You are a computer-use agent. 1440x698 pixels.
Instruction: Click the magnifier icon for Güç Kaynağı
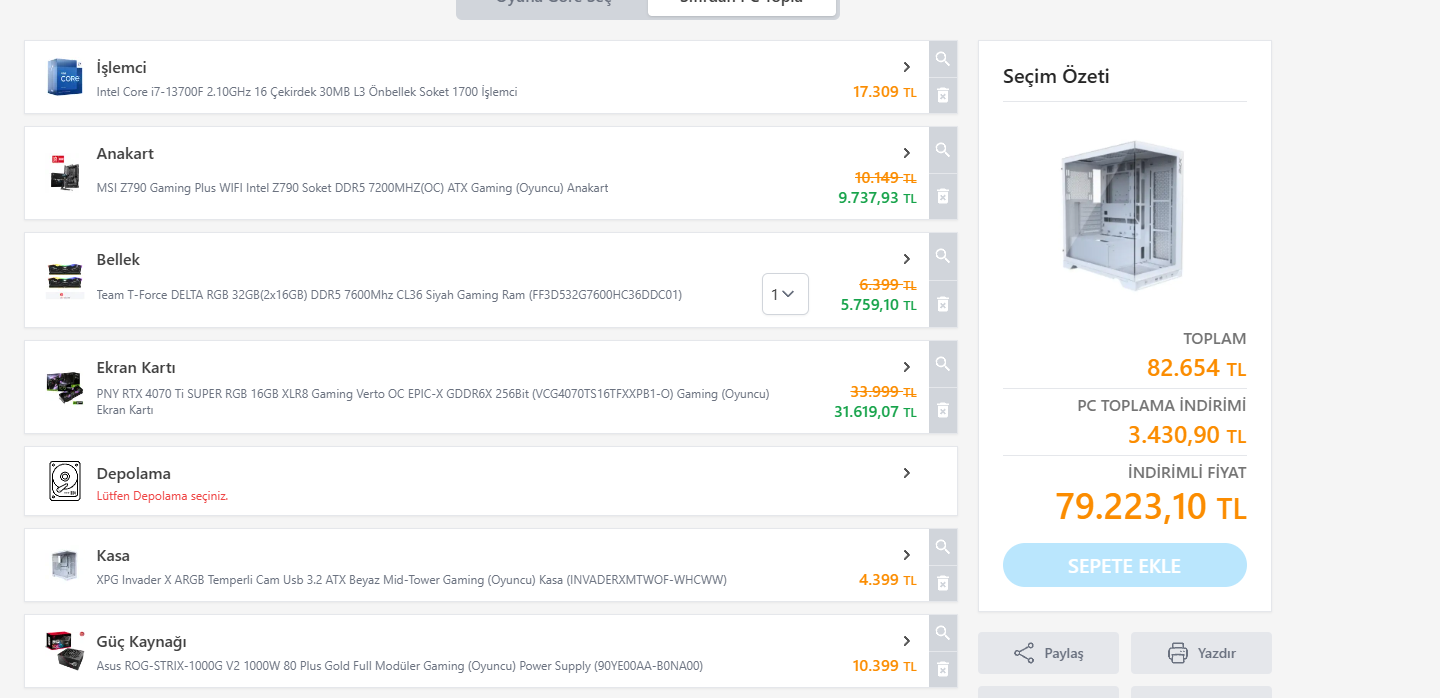point(942,632)
